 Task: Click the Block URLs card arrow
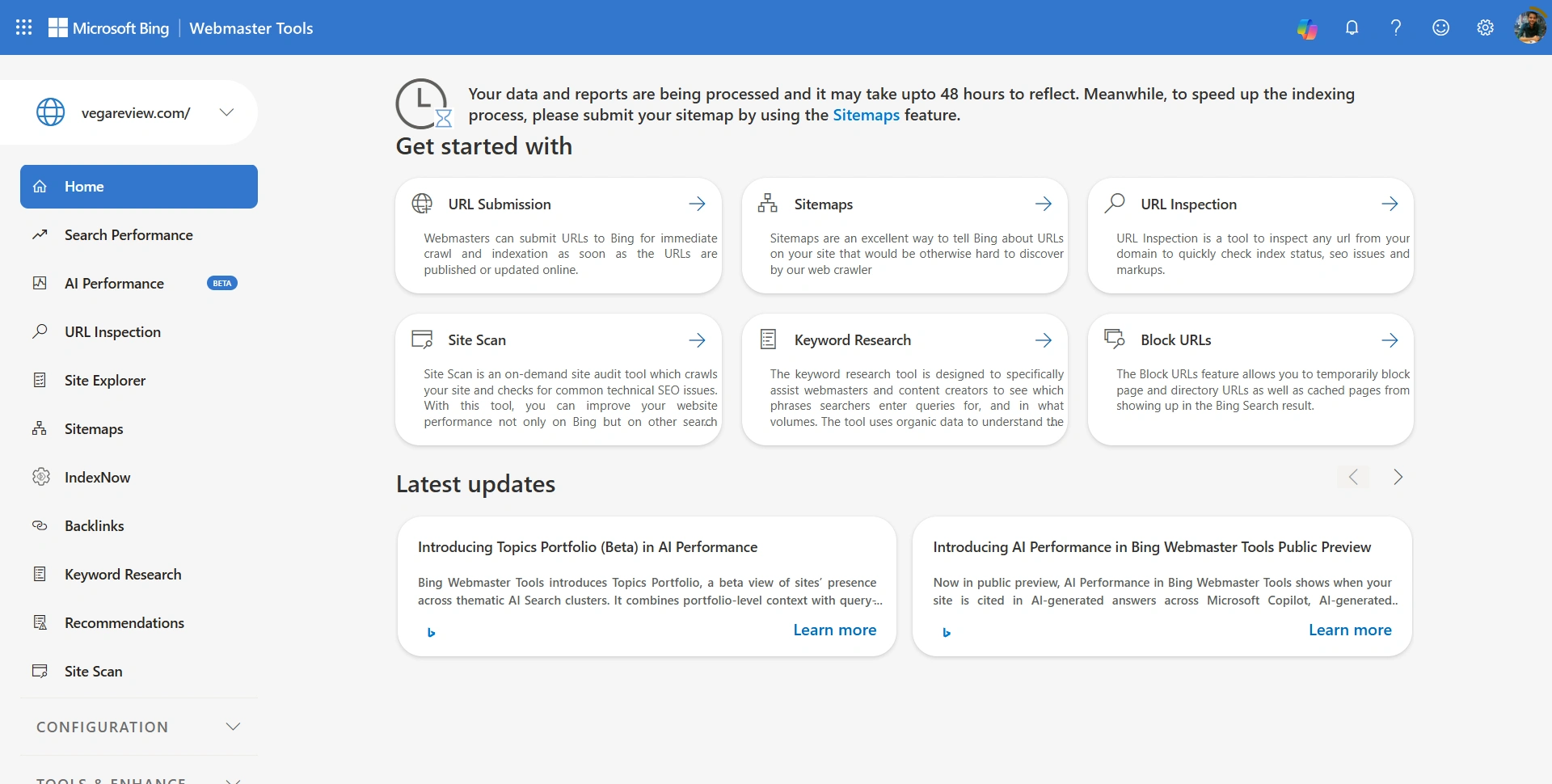coord(1390,340)
